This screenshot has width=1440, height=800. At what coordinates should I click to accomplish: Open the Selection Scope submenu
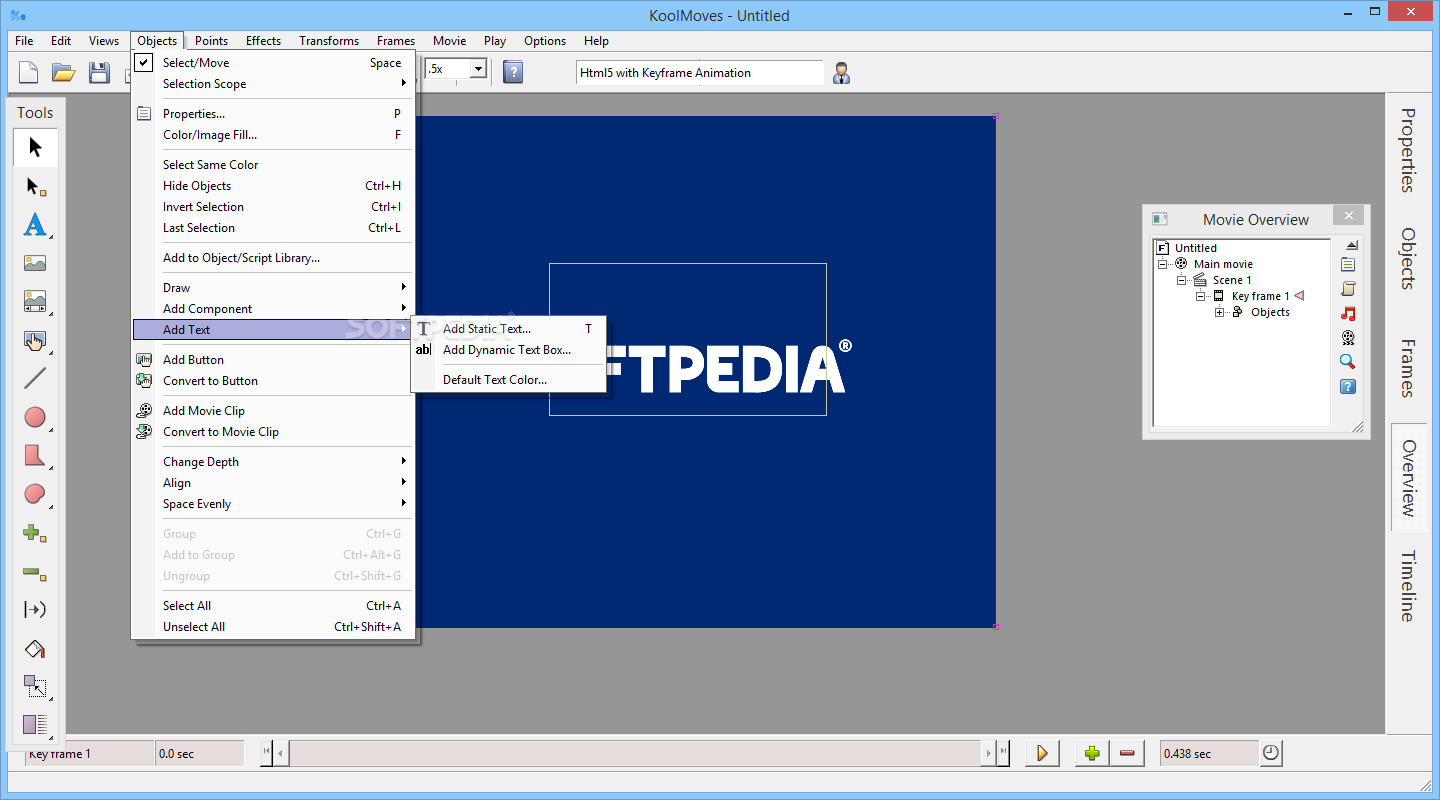(273, 84)
